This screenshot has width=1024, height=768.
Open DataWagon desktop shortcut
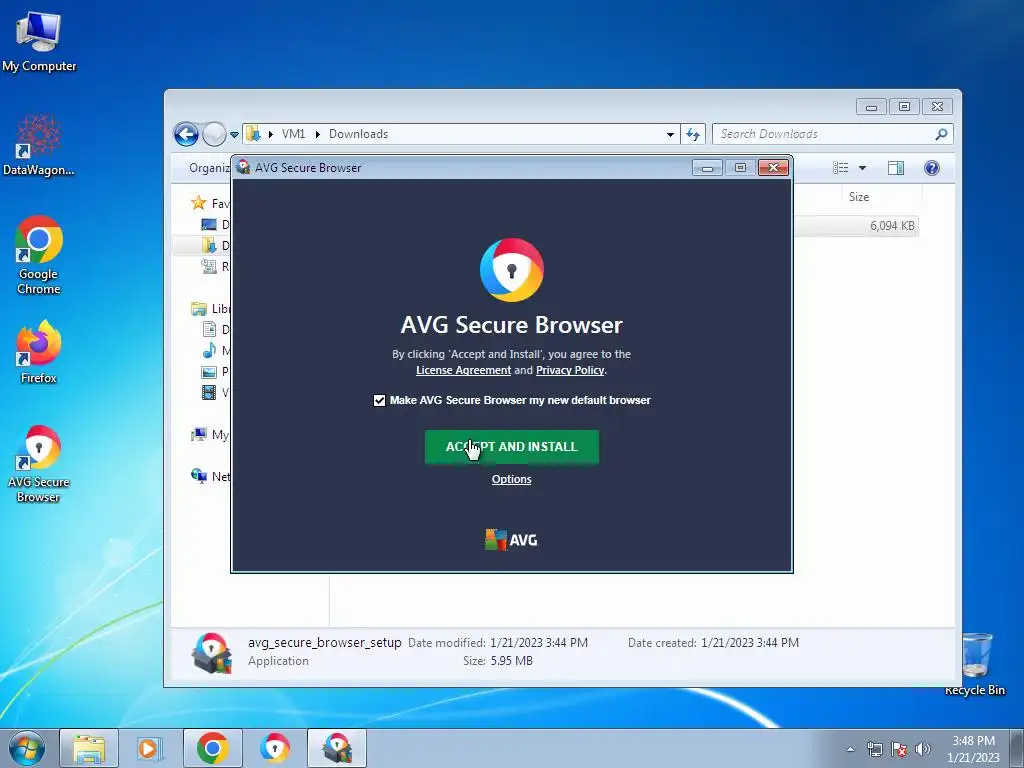39,145
